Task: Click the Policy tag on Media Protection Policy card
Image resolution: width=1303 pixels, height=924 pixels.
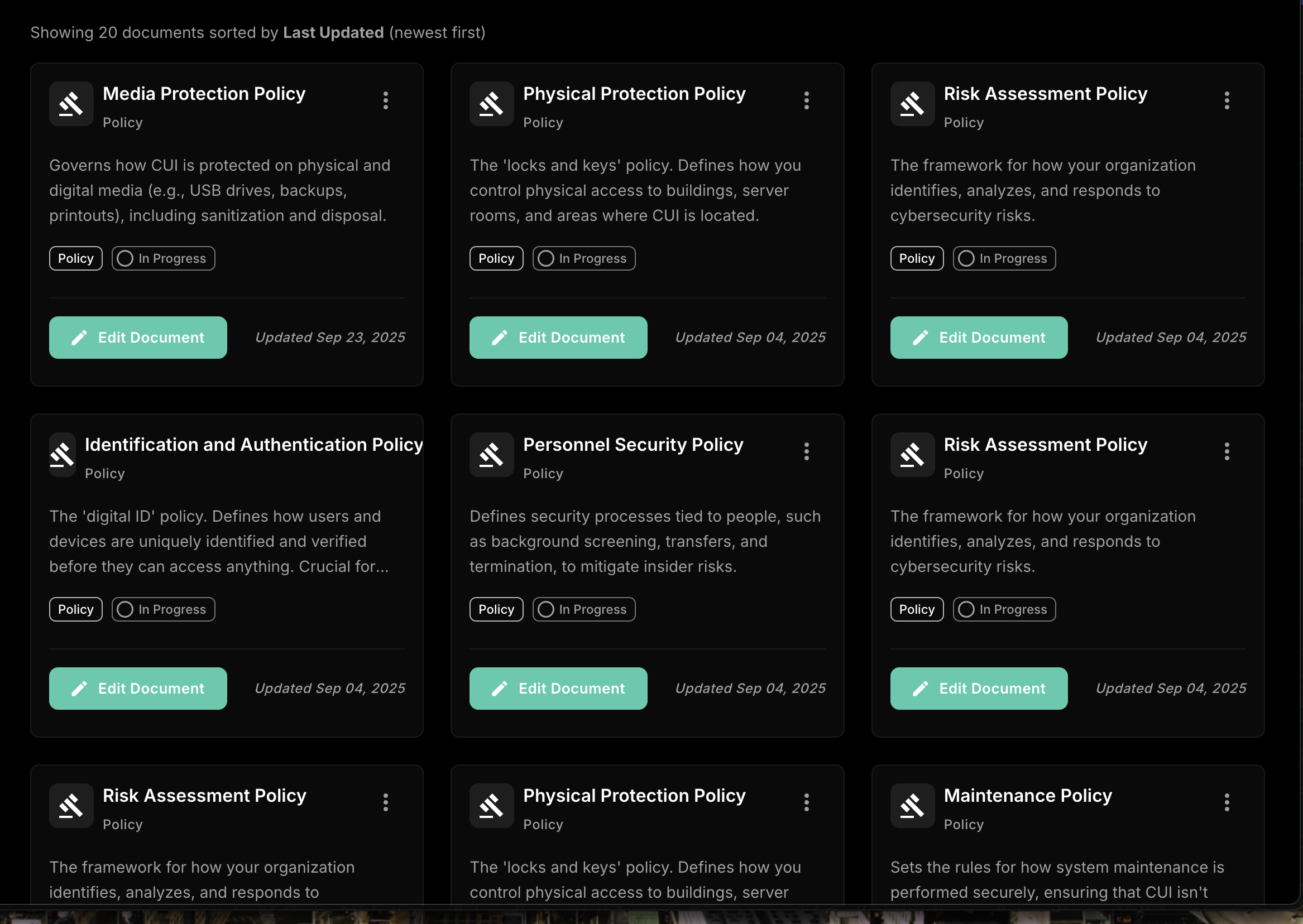Action: coord(76,258)
